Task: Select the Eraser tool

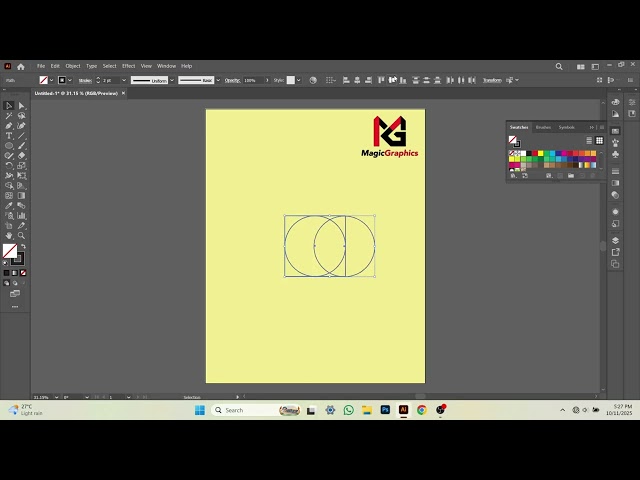Action: pos(22,156)
